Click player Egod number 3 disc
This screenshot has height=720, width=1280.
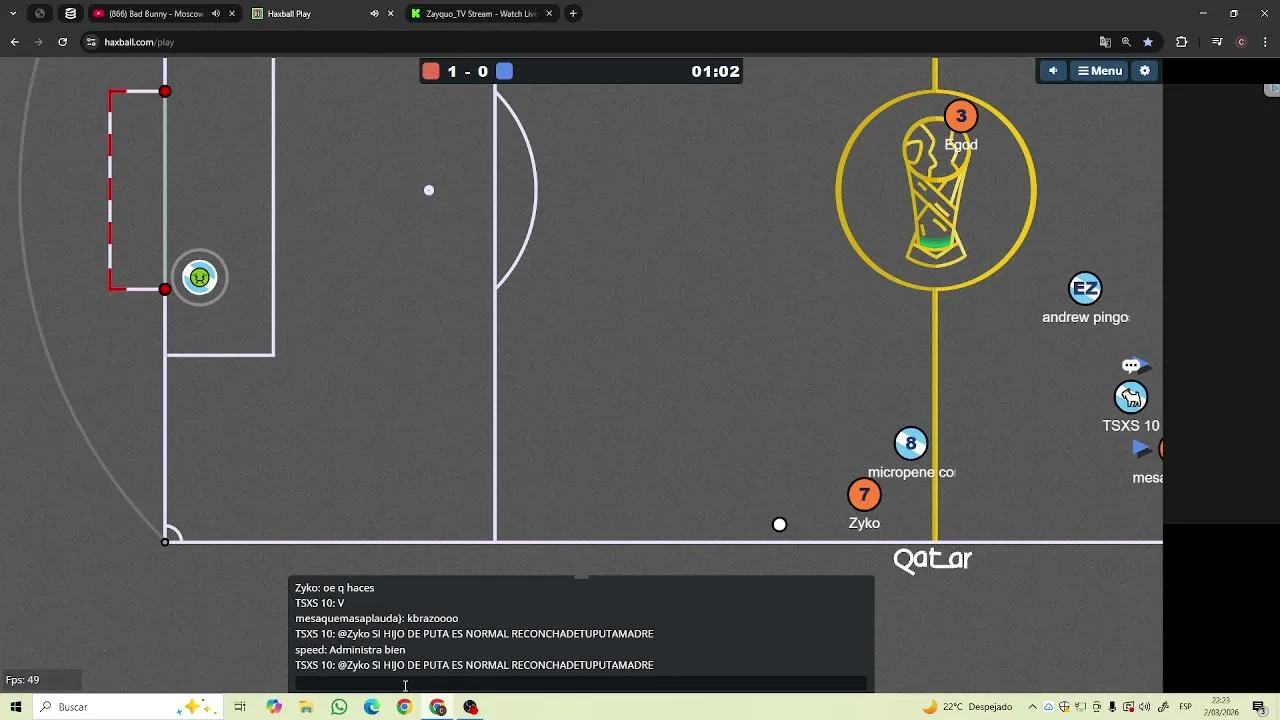click(x=961, y=116)
